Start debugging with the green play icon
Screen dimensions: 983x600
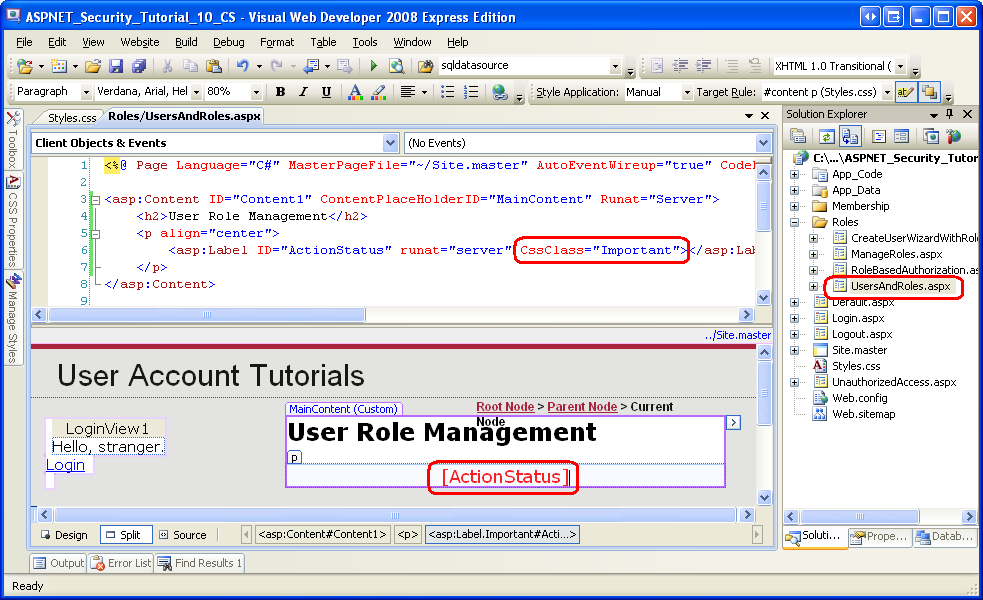point(374,66)
